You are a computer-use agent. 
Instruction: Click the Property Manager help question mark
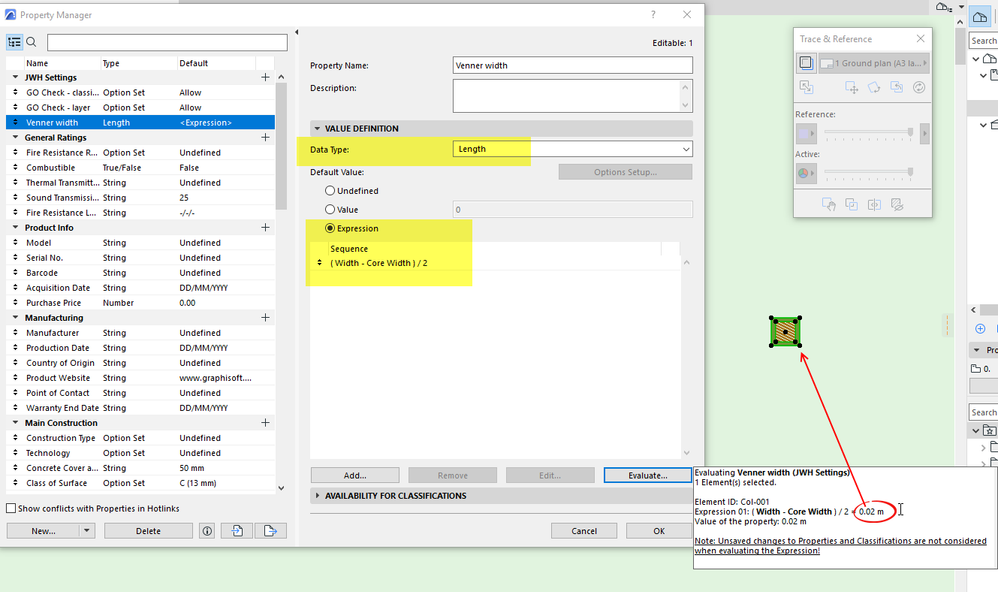pos(653,15)
